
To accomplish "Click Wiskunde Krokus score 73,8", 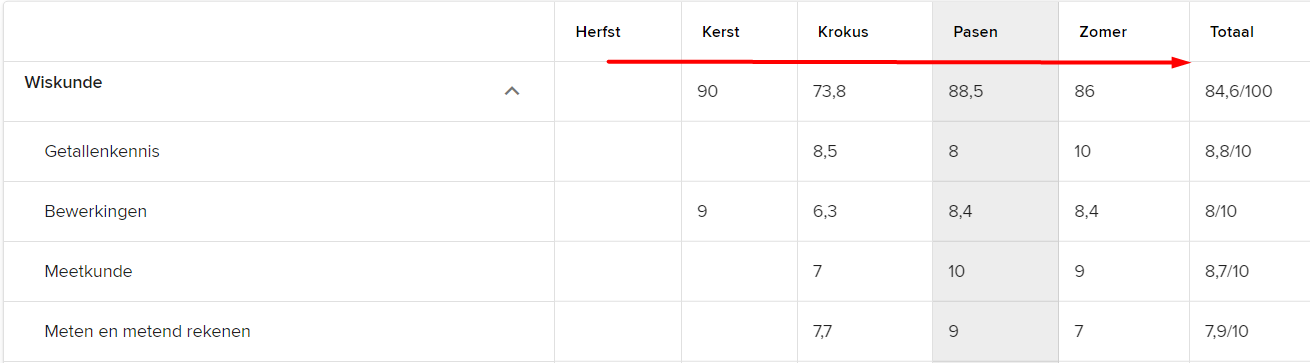I will [x=830, y=92].
